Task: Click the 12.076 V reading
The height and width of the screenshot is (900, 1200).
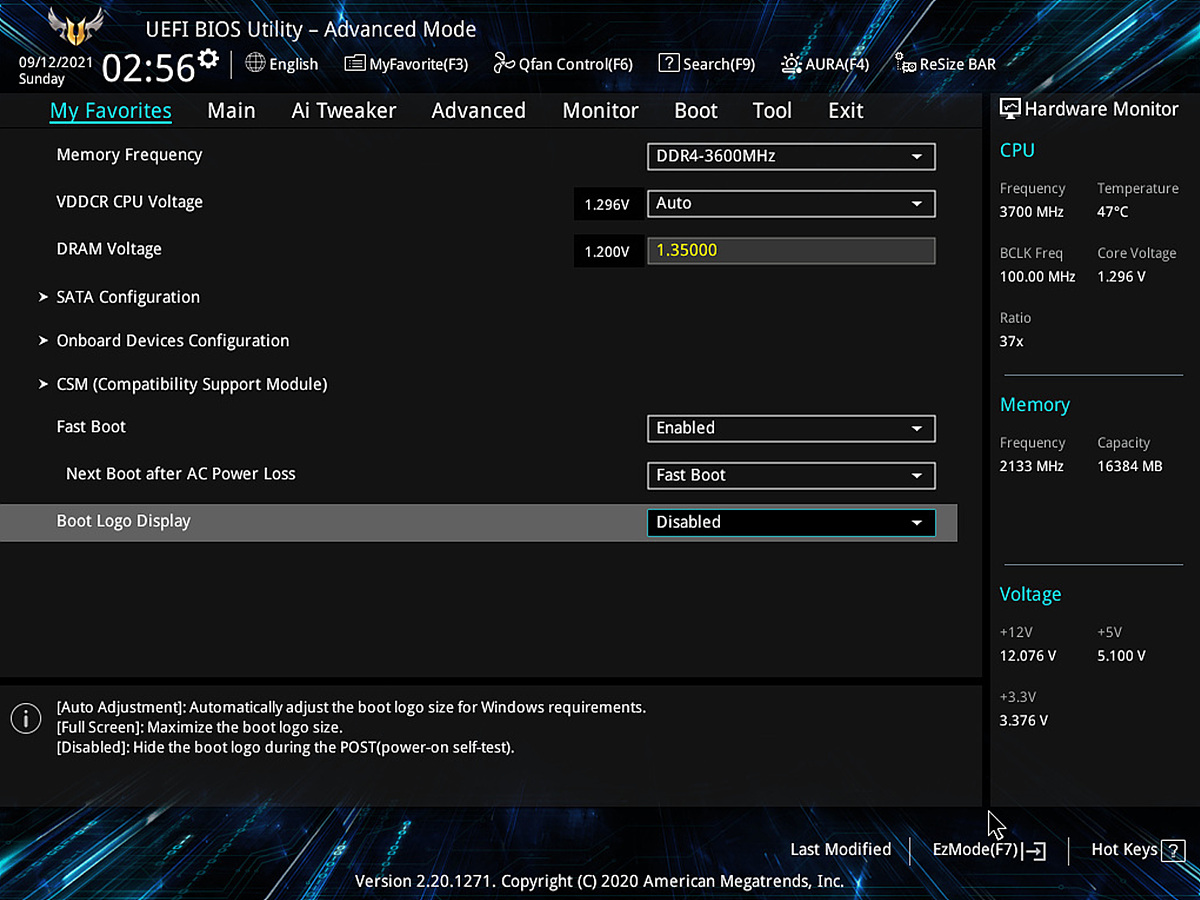Action: coord(1028,656)
